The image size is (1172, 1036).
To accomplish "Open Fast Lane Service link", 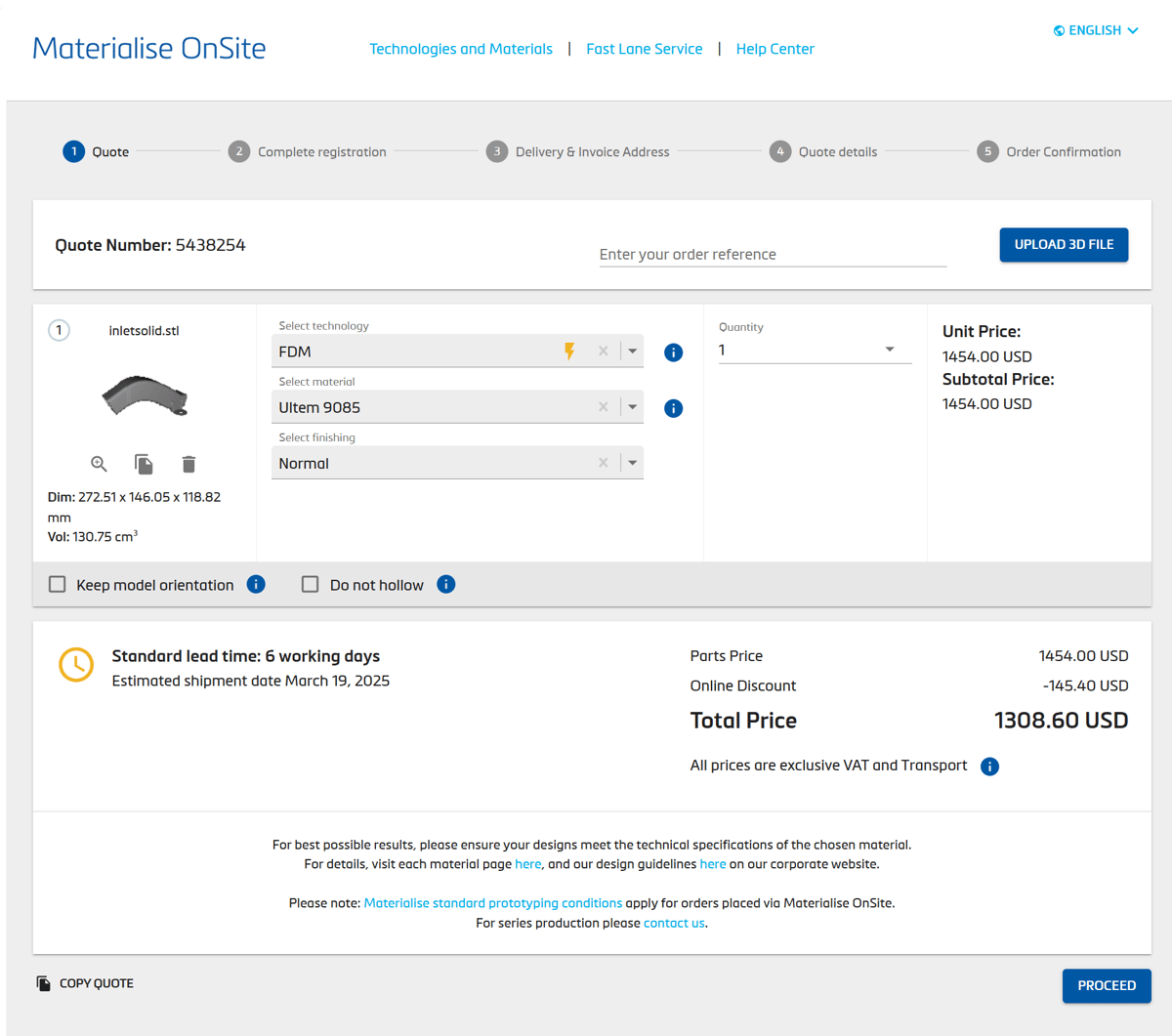I will pyautogui.click(x=645, y=49).
